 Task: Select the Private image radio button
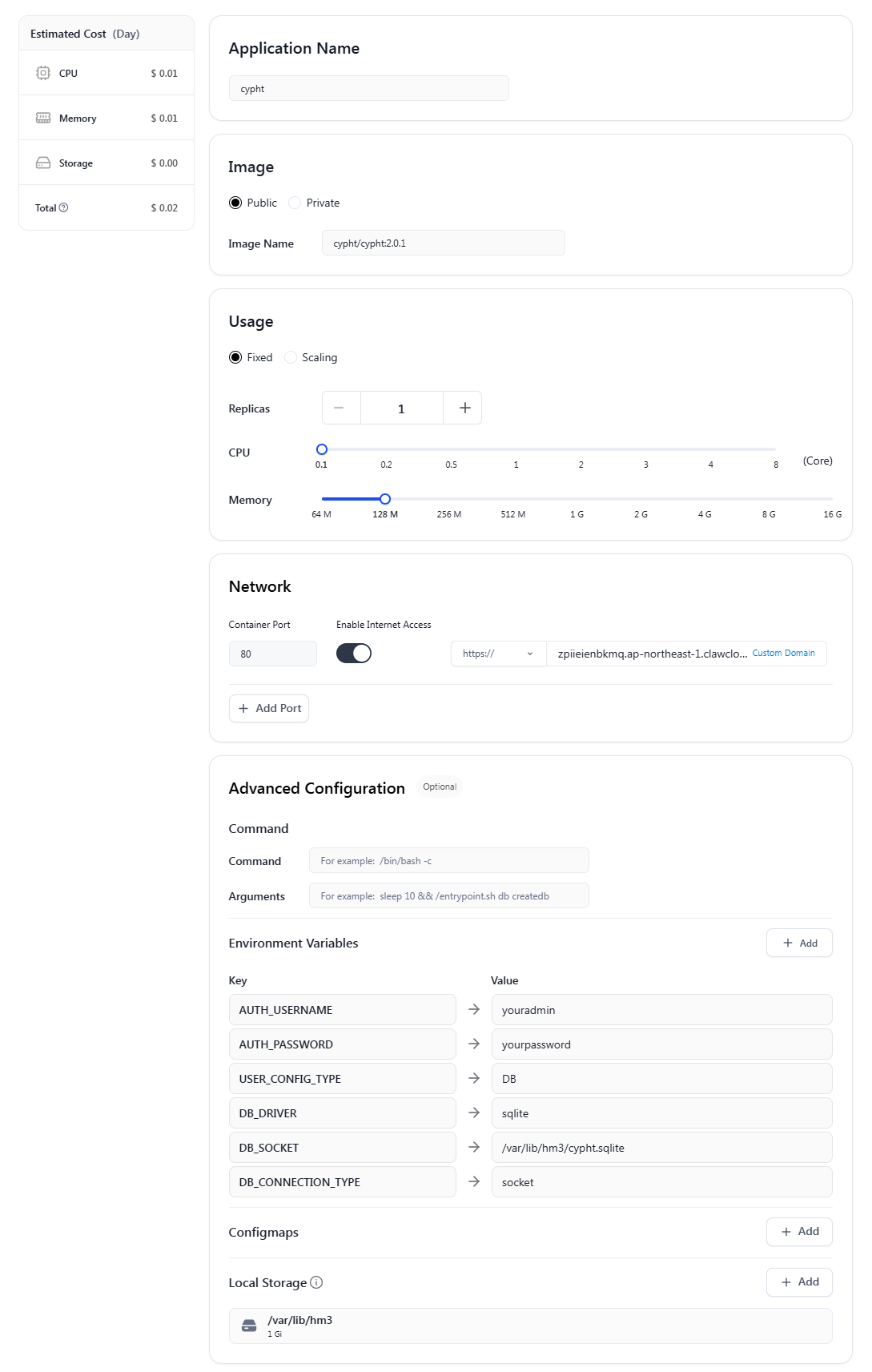pos(295,203)
